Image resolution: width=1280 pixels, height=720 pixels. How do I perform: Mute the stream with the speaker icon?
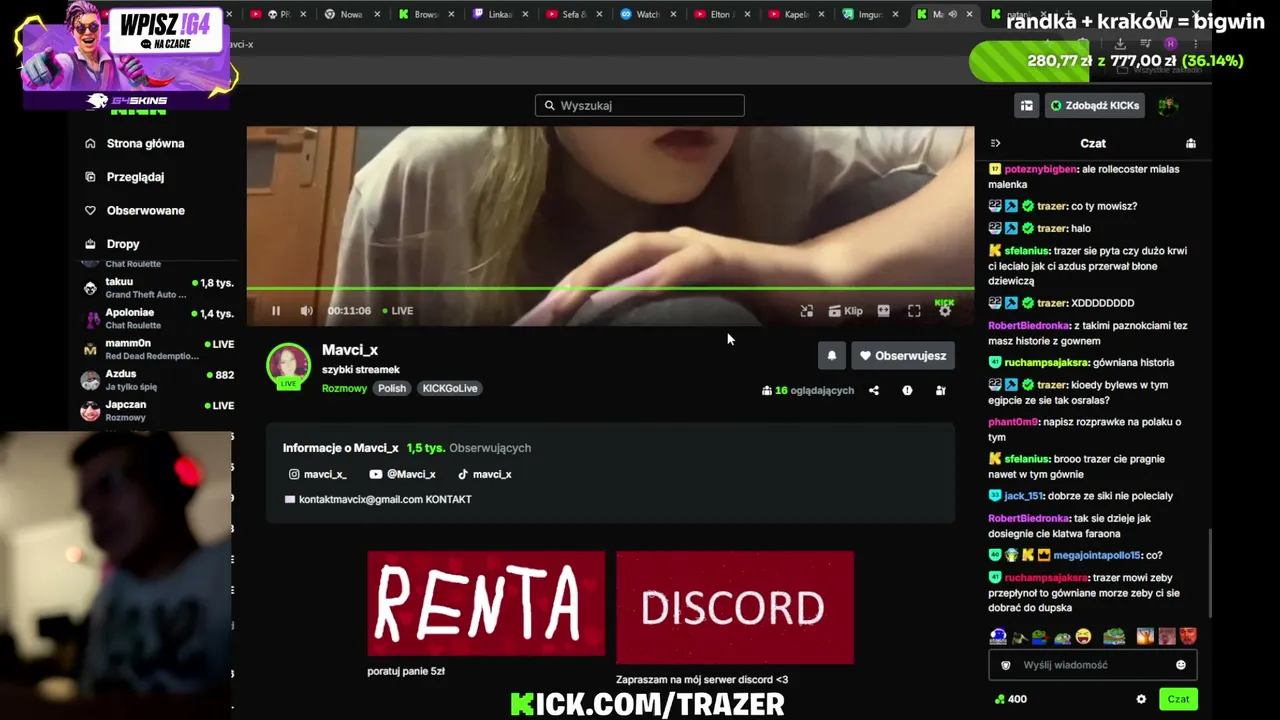[307, 311]
